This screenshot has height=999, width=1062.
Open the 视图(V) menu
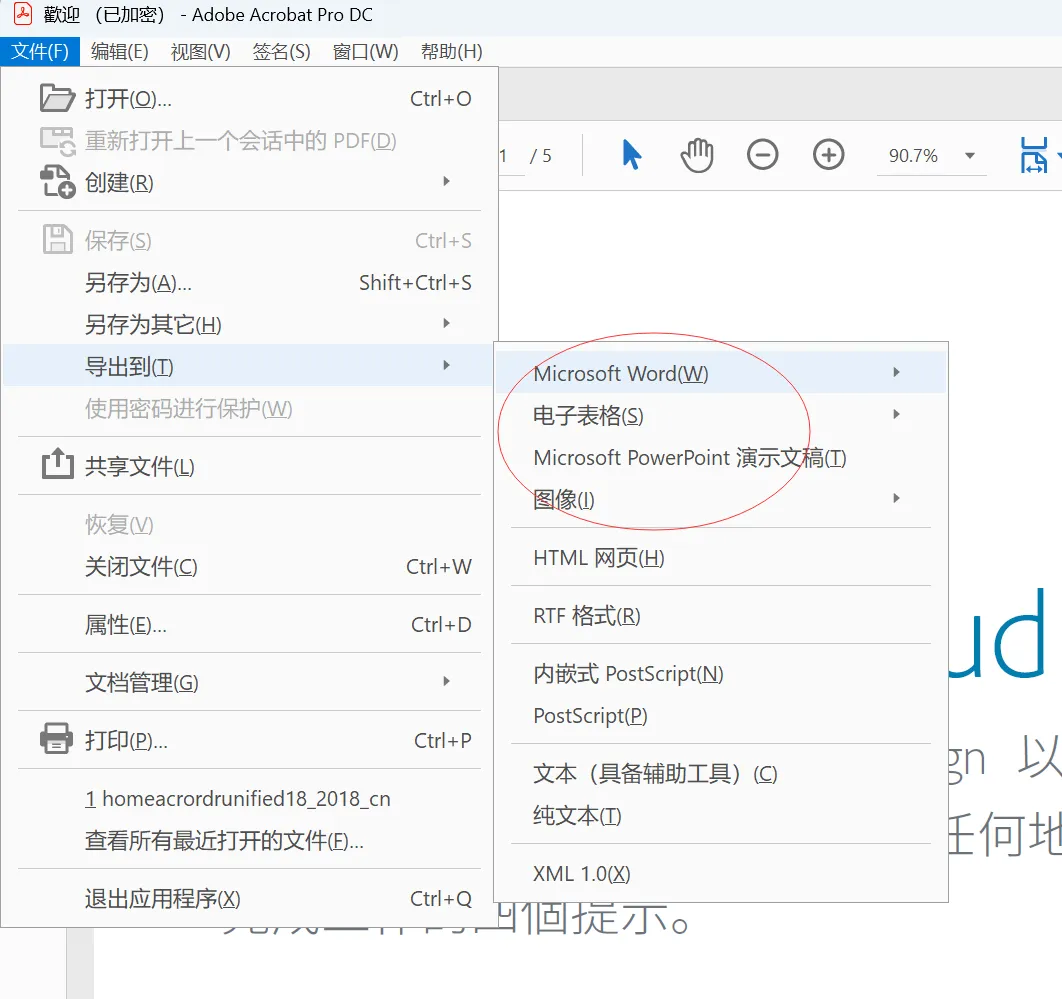[200, 51]
